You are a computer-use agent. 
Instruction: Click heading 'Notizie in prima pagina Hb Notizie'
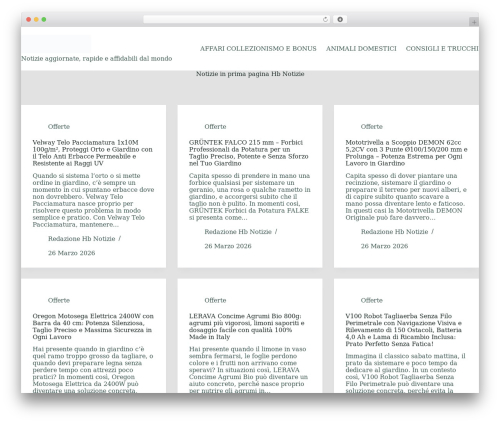click(250, 74)
